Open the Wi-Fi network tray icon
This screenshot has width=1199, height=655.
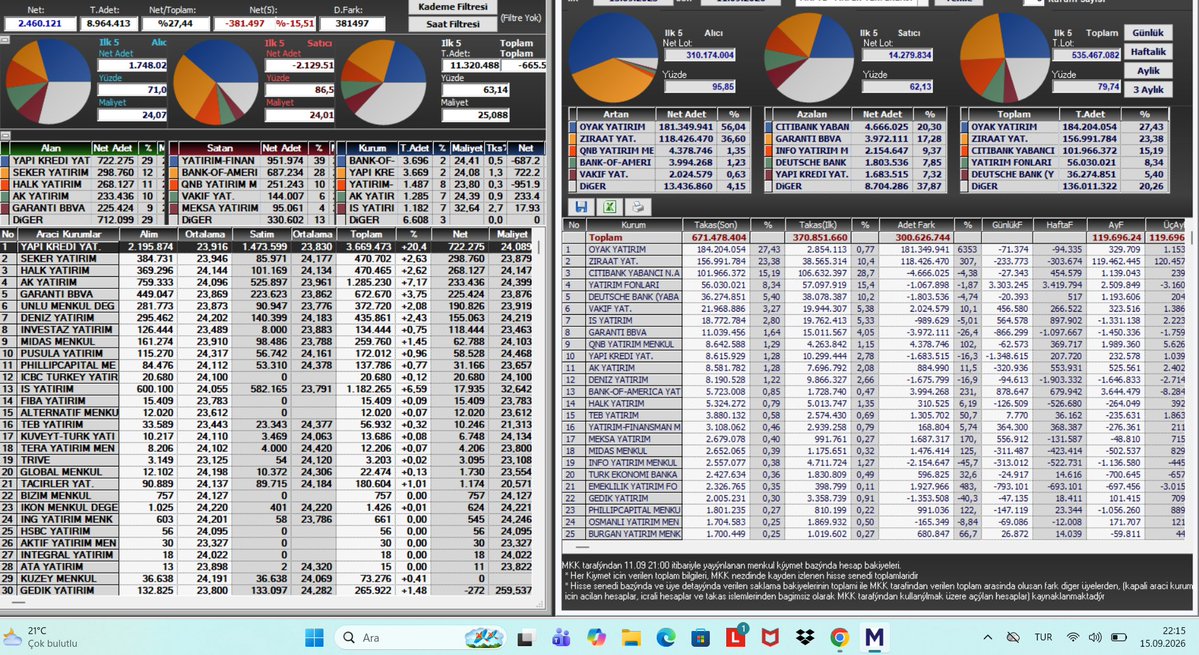pos(1074,637)
